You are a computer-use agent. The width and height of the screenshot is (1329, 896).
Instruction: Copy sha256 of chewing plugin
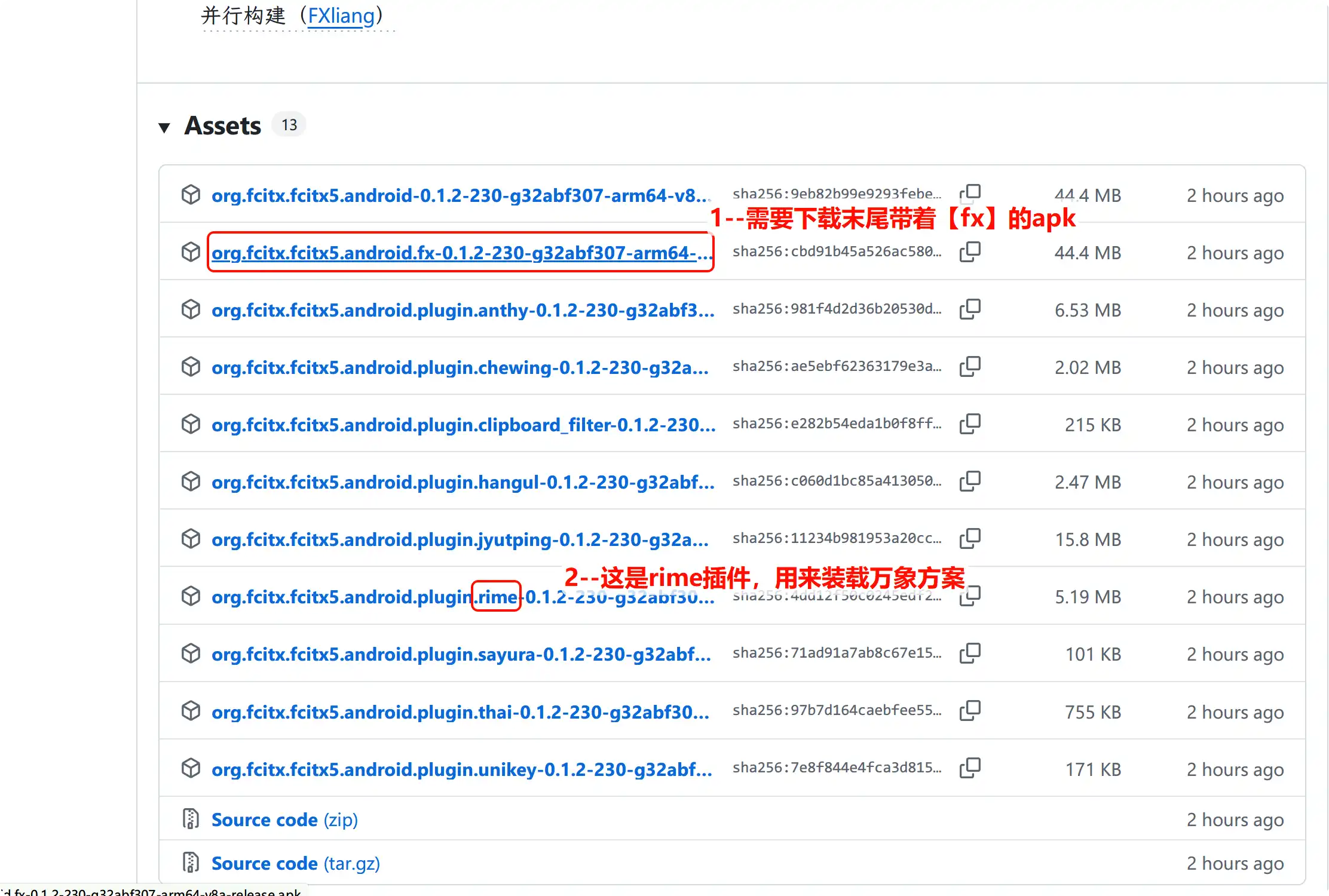point(970,367)
